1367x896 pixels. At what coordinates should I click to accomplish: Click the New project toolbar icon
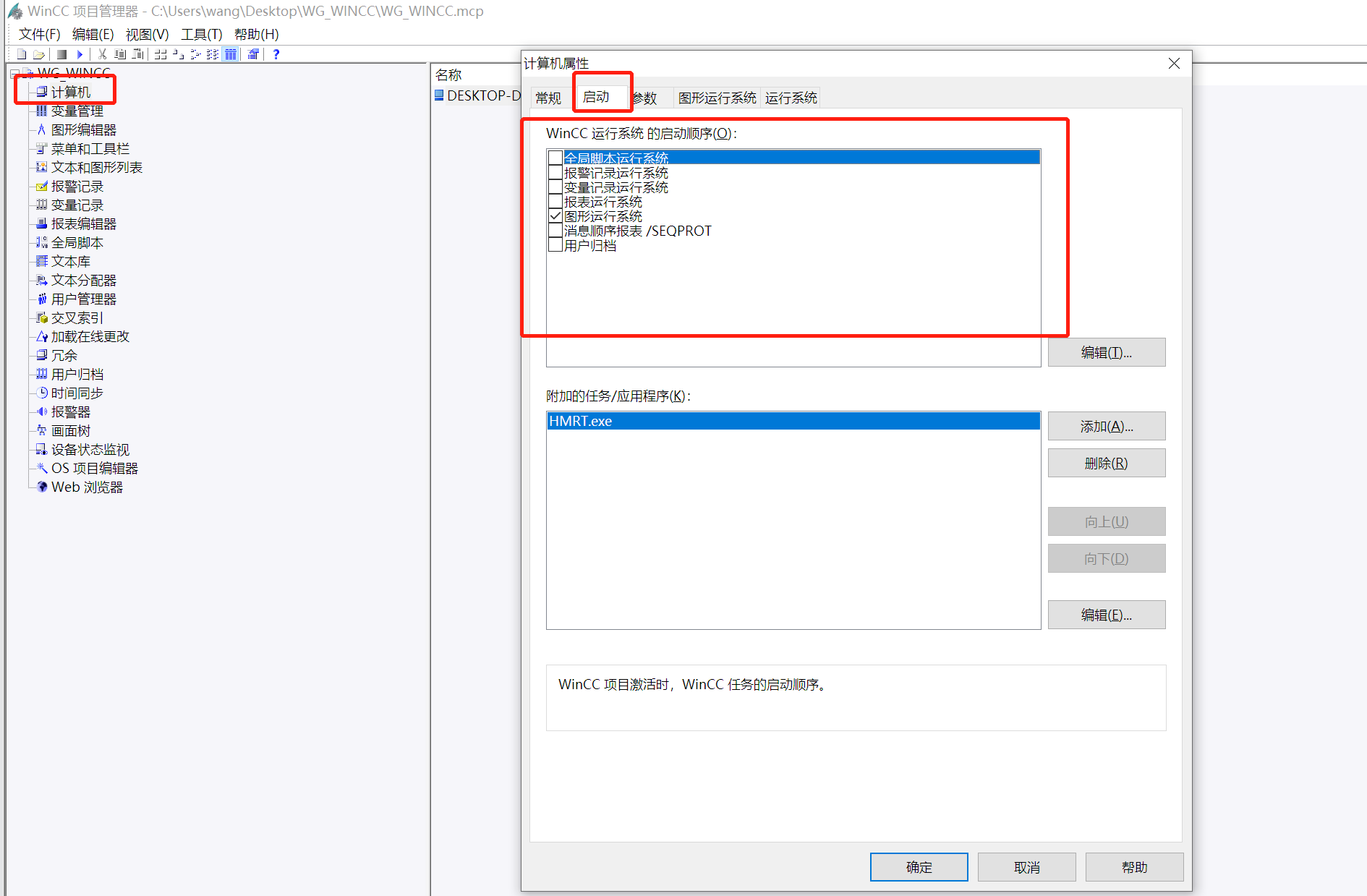point(22,54)
